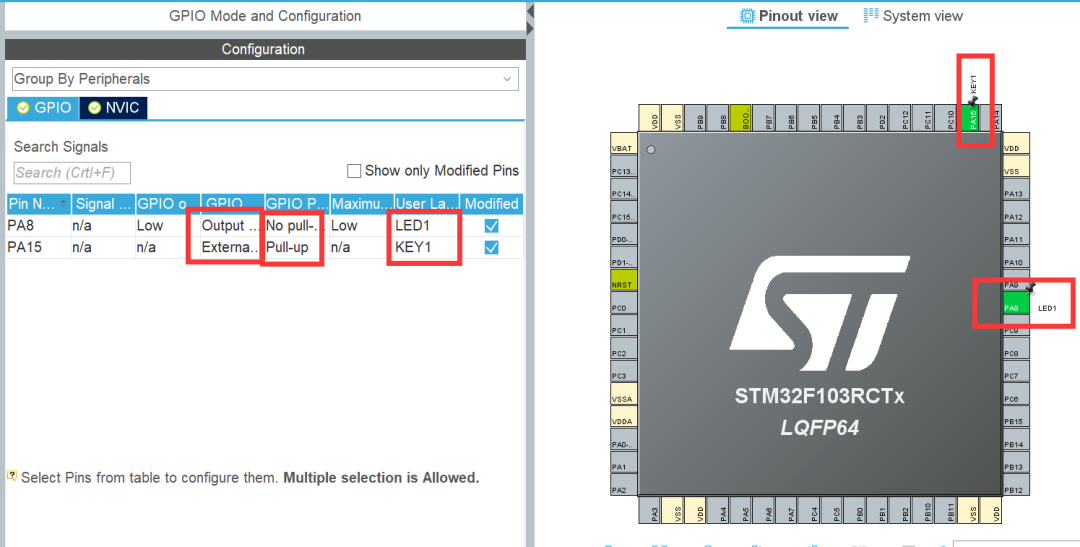This screenshot has height=547, width=1080.
Task: Click the LED1 user label cell in the table
Action: click(426, 226)
